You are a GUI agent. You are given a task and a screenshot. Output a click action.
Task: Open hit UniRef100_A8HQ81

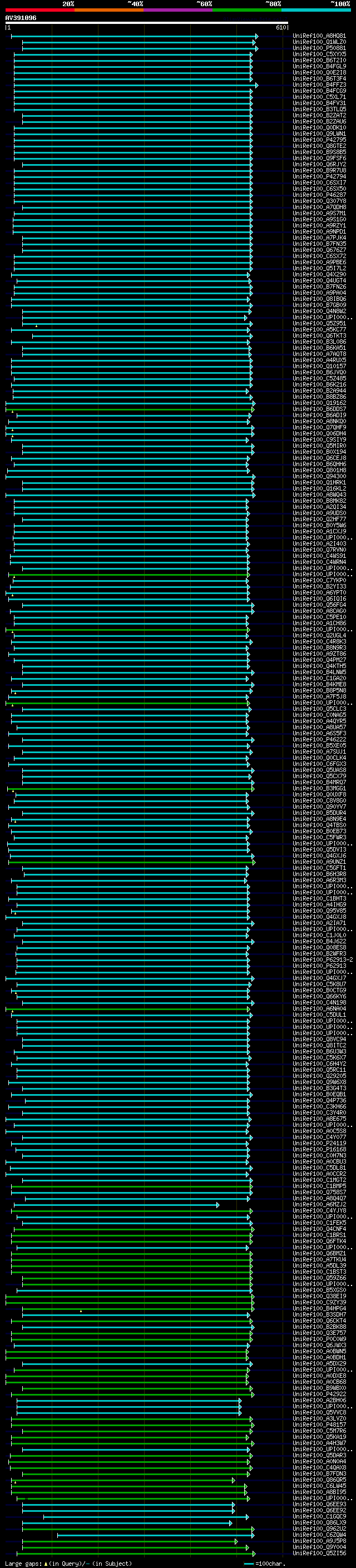pyautogui.click(x=319, y=36)
